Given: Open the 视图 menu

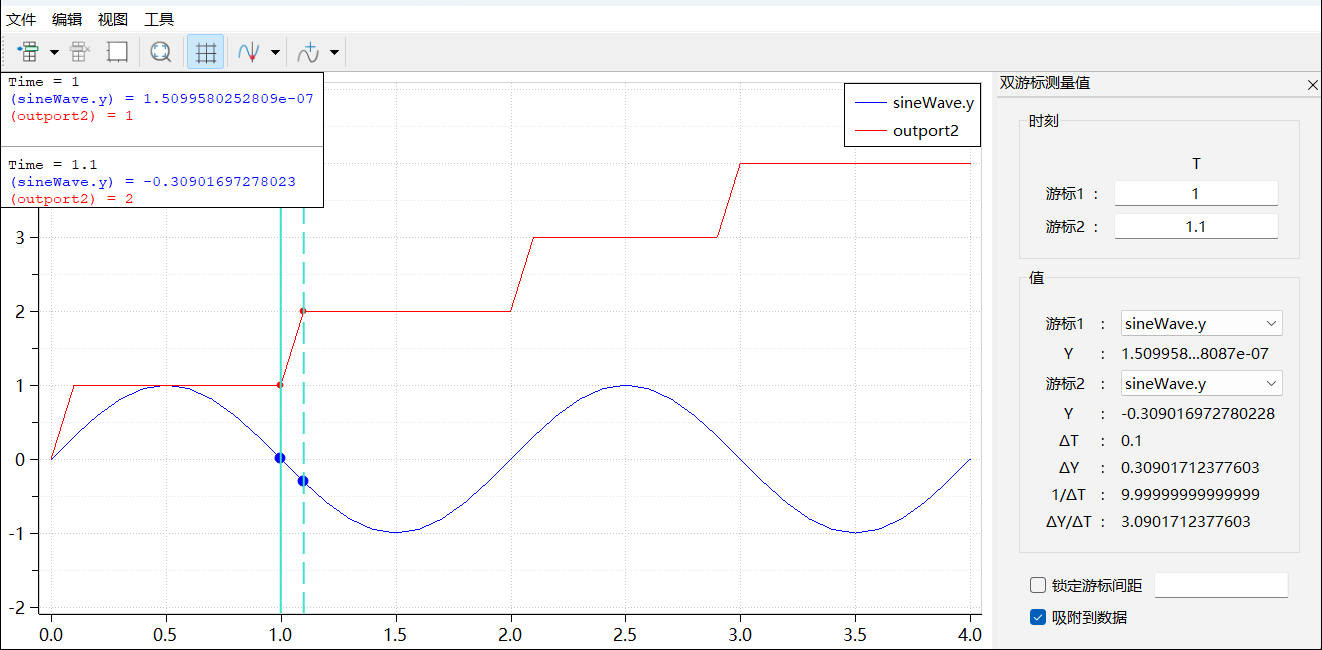Looking at the screenshot, I should tap(113, 19).
